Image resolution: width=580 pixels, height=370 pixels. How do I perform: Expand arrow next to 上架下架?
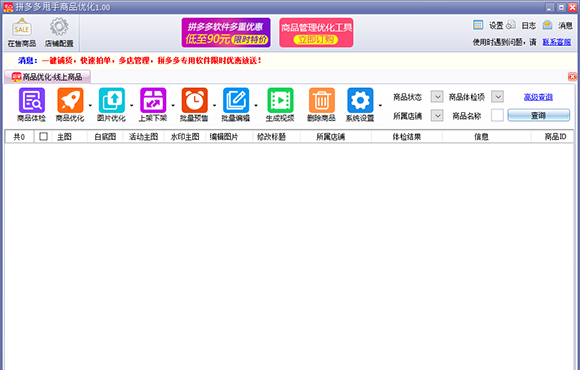point(173,105)
